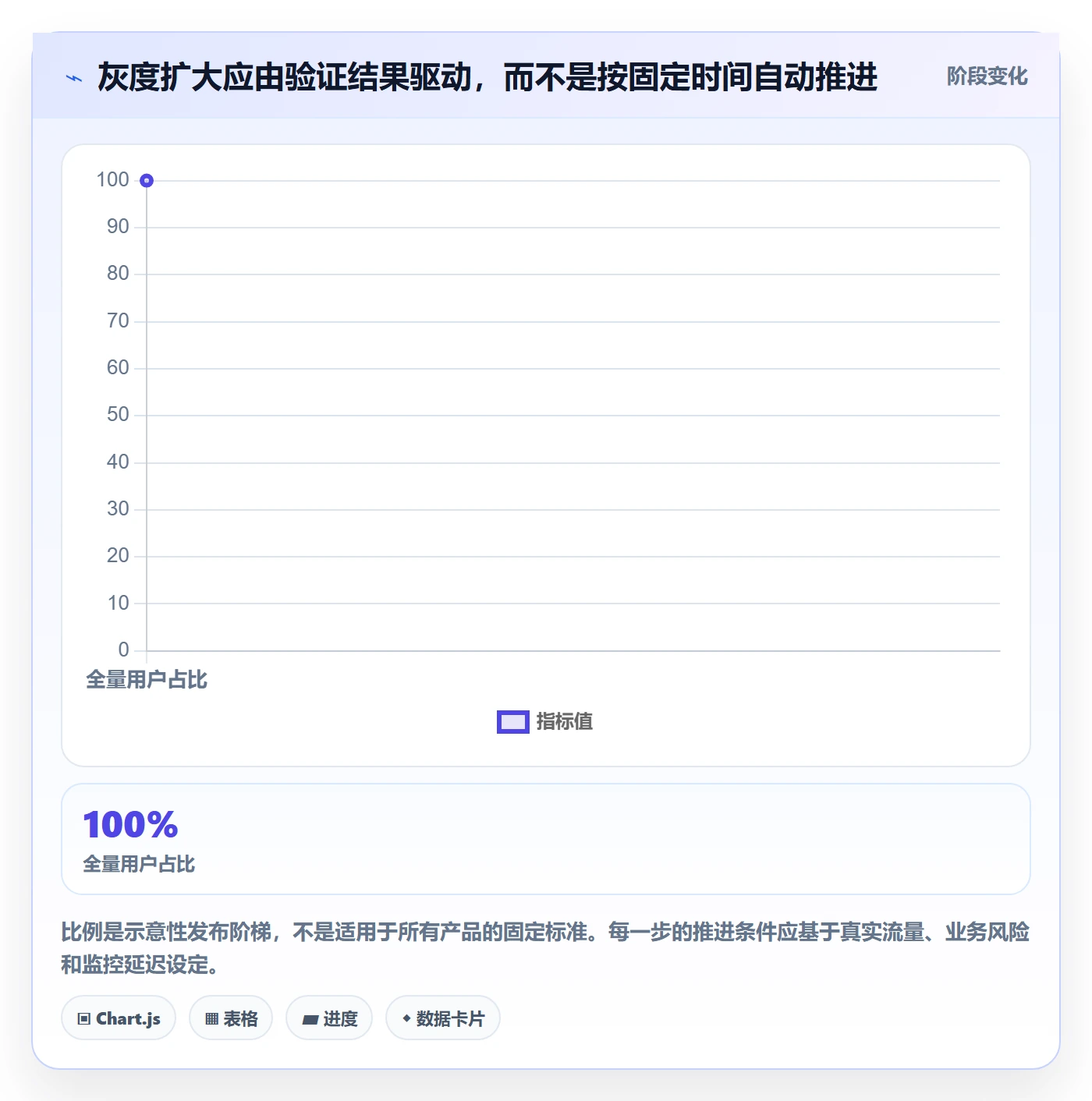
Task: Select the 表格 tag
Action: pyautogui.click(x=231, y=1018)
